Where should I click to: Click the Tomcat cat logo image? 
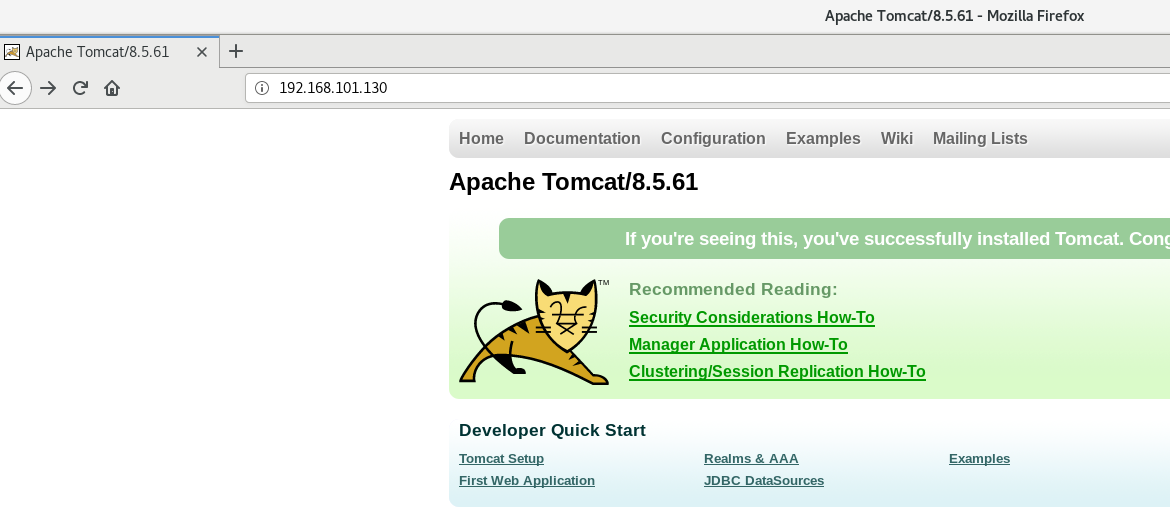tap(534, 331)
